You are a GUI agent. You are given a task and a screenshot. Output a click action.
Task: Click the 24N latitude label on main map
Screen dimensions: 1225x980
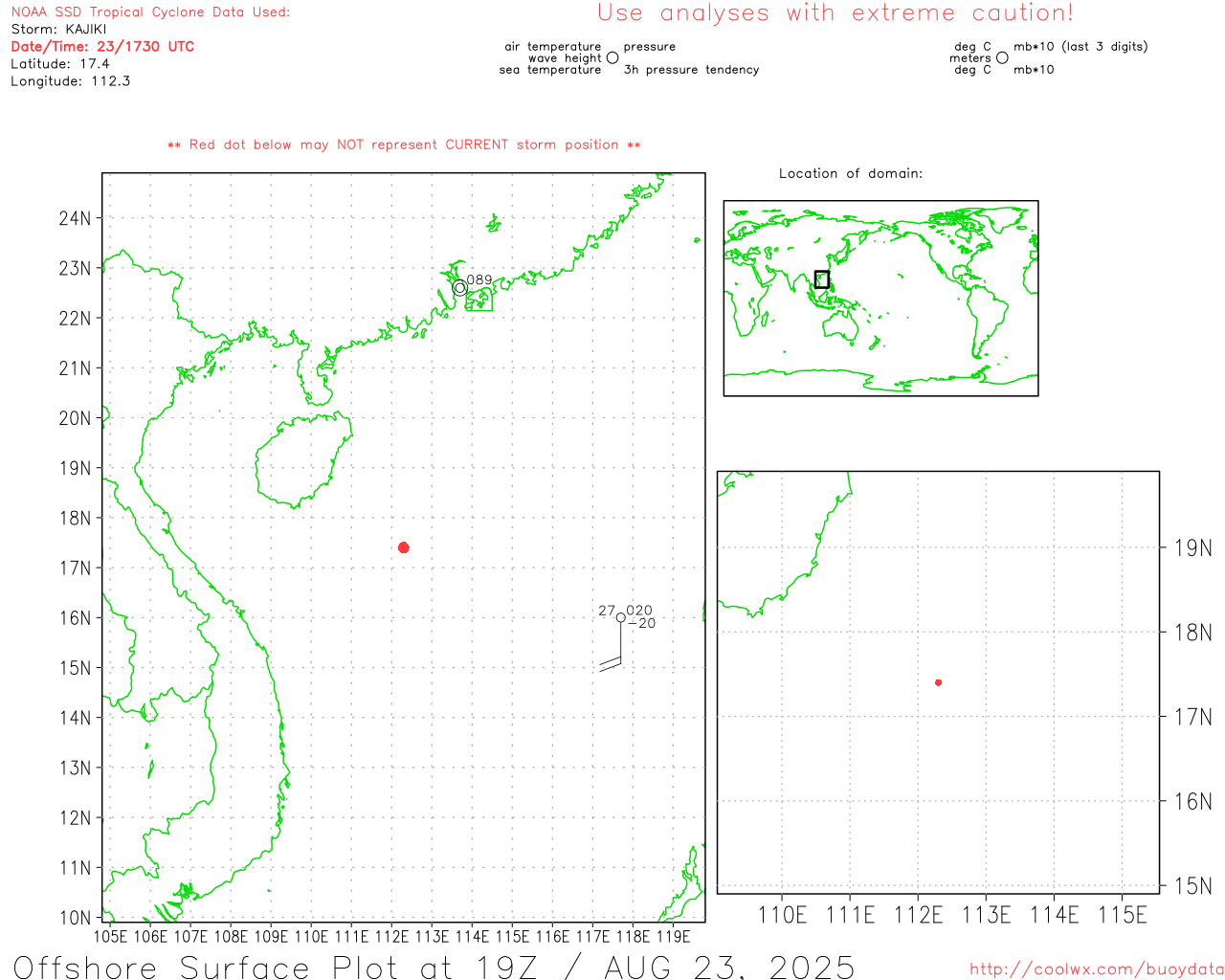coord(75,218)
